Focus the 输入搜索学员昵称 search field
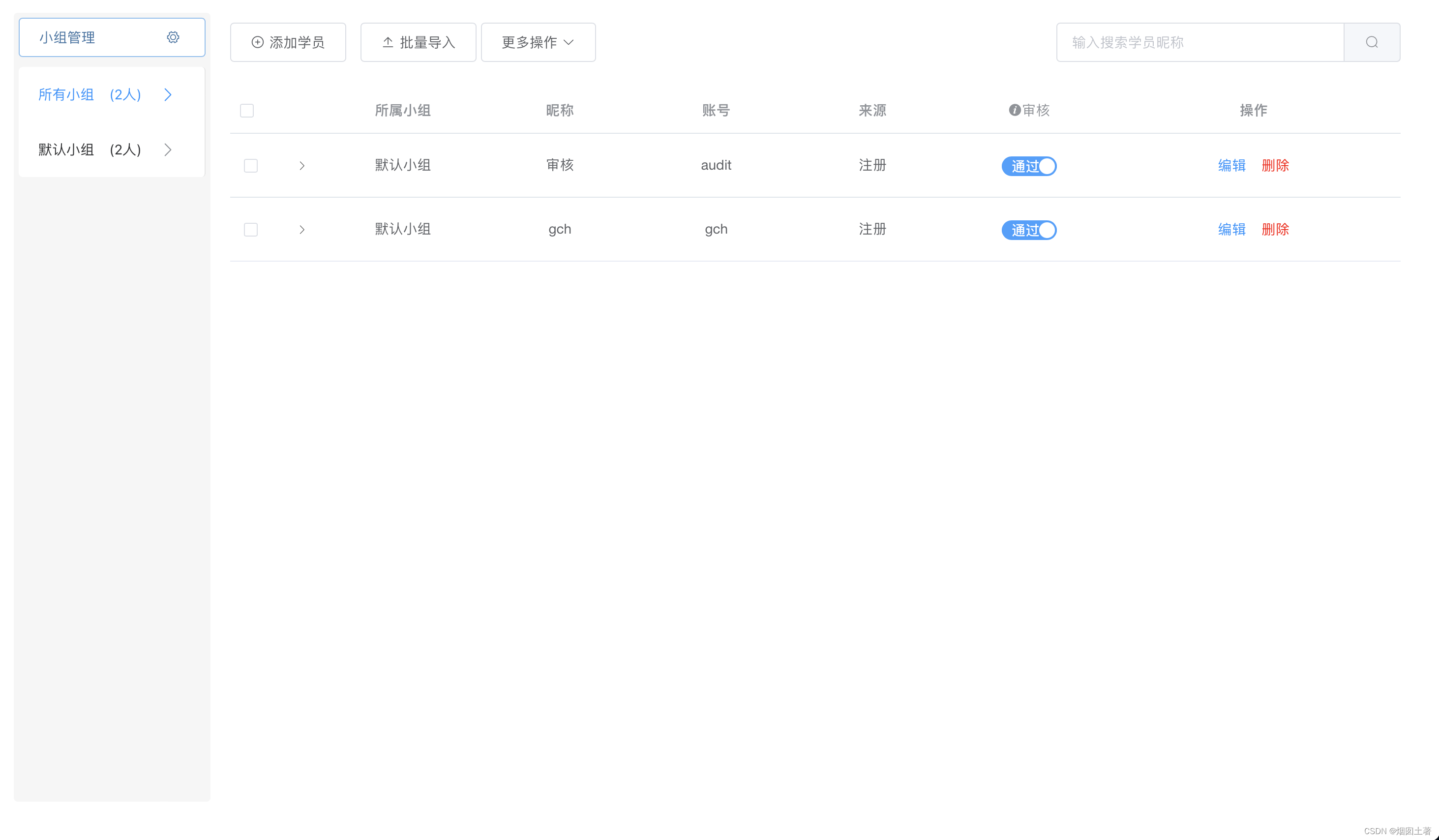The image size is (1439, 840). 1199,42
